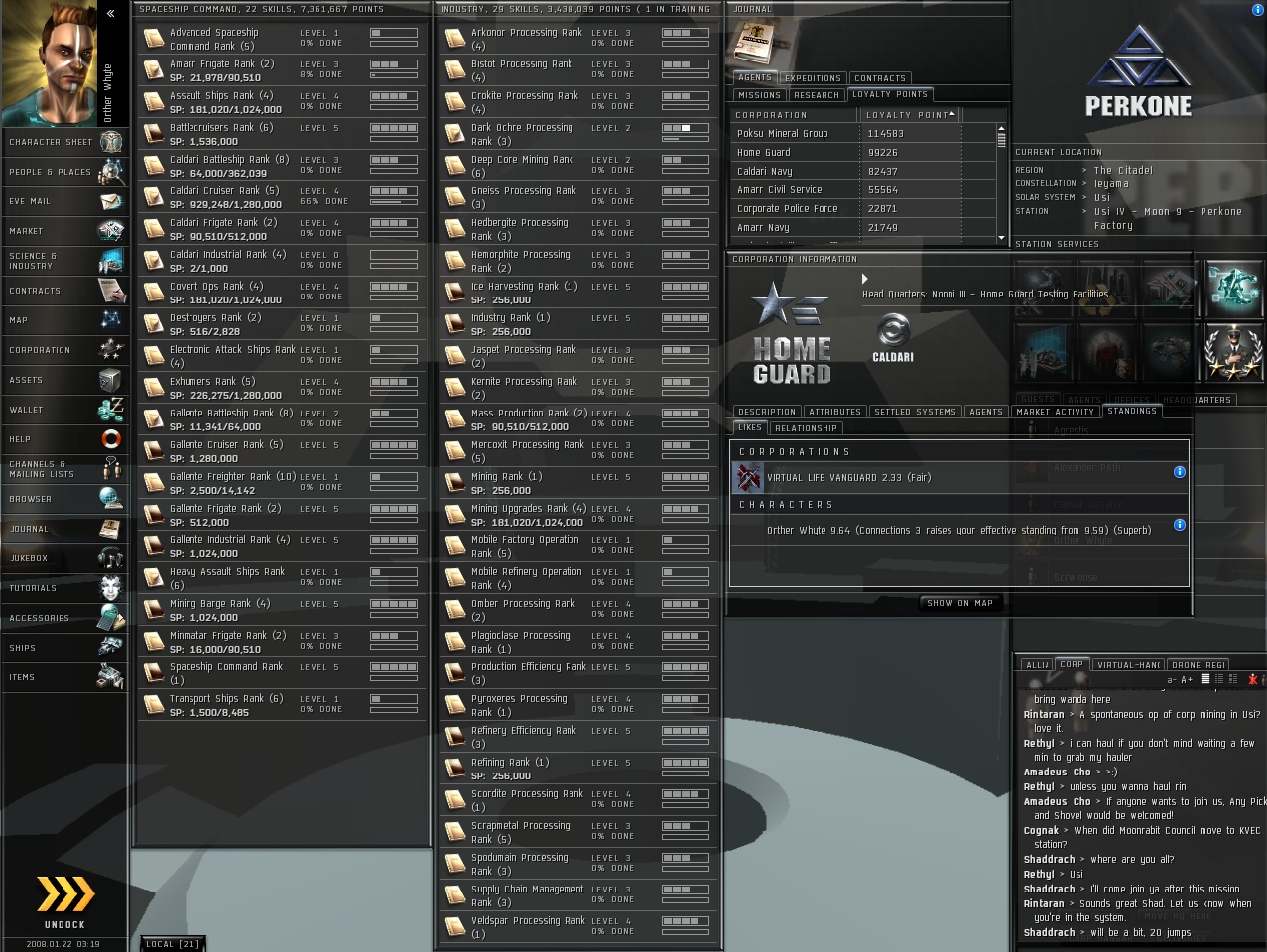Open the Contracts sidebar entry
Screen dimensions: 1267x952
point(64,291)
